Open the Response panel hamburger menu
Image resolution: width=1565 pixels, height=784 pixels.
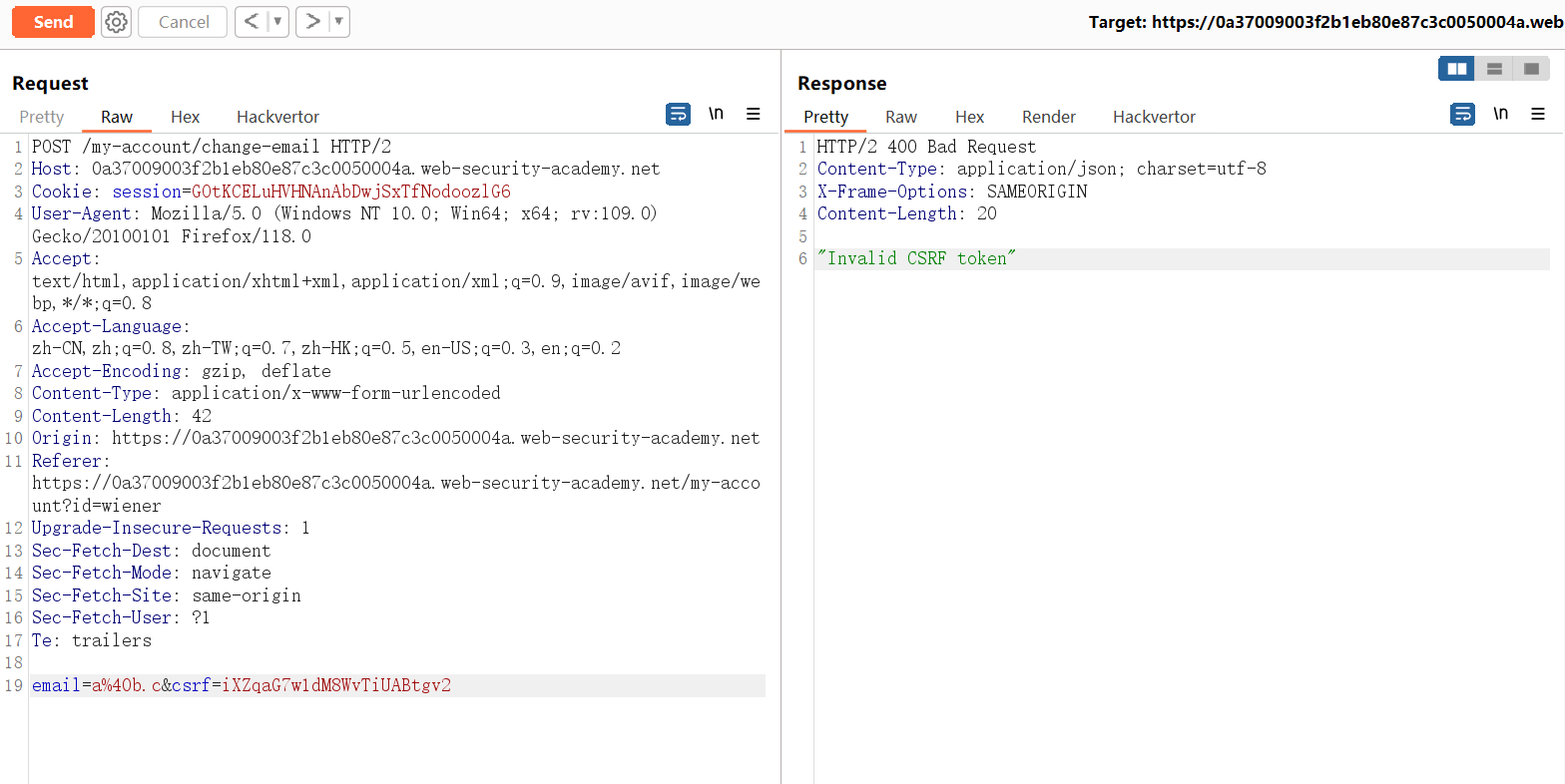1538,115
